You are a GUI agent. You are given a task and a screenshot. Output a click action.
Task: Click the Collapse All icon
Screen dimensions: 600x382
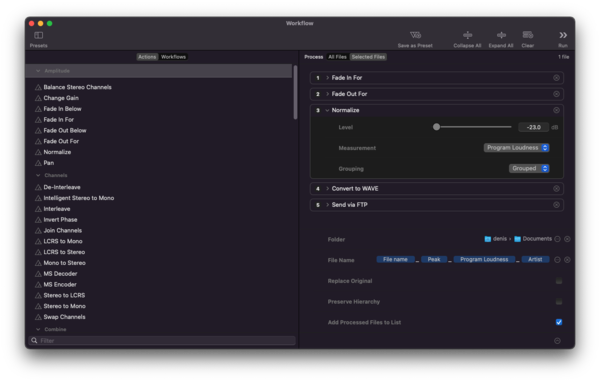[x=467, y=35]
